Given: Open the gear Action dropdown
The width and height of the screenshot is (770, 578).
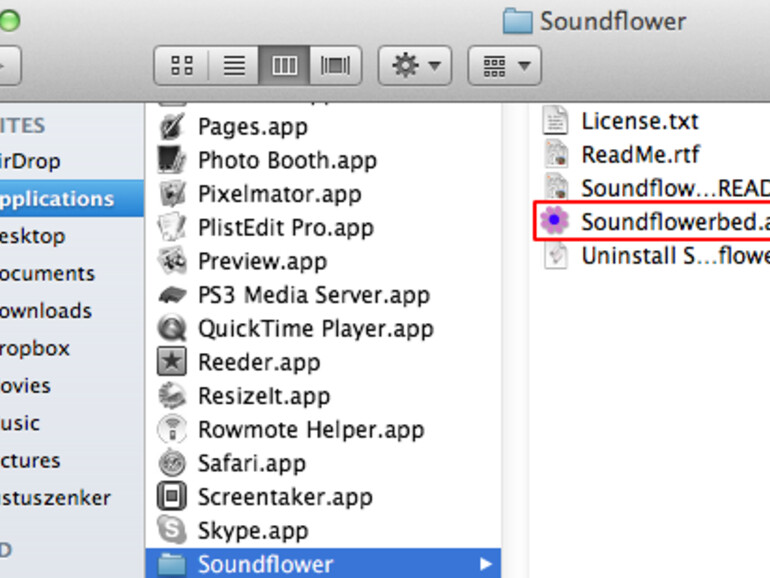Looking at the screenshot, I should [413, 66].
